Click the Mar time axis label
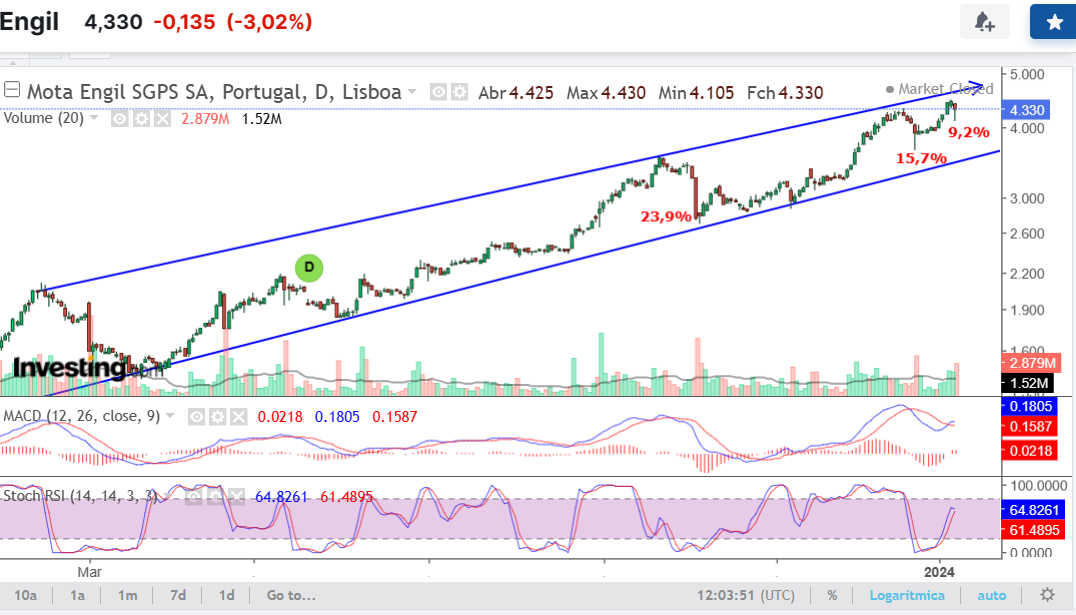The height and width of the screenshot is (615, 1076). coord(89,572)
